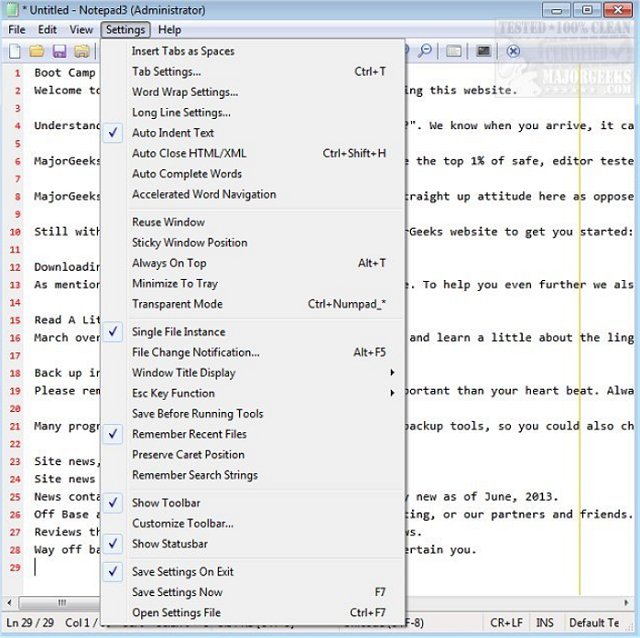
Task: Click the Open file folder icon
Action: (37, 51)
